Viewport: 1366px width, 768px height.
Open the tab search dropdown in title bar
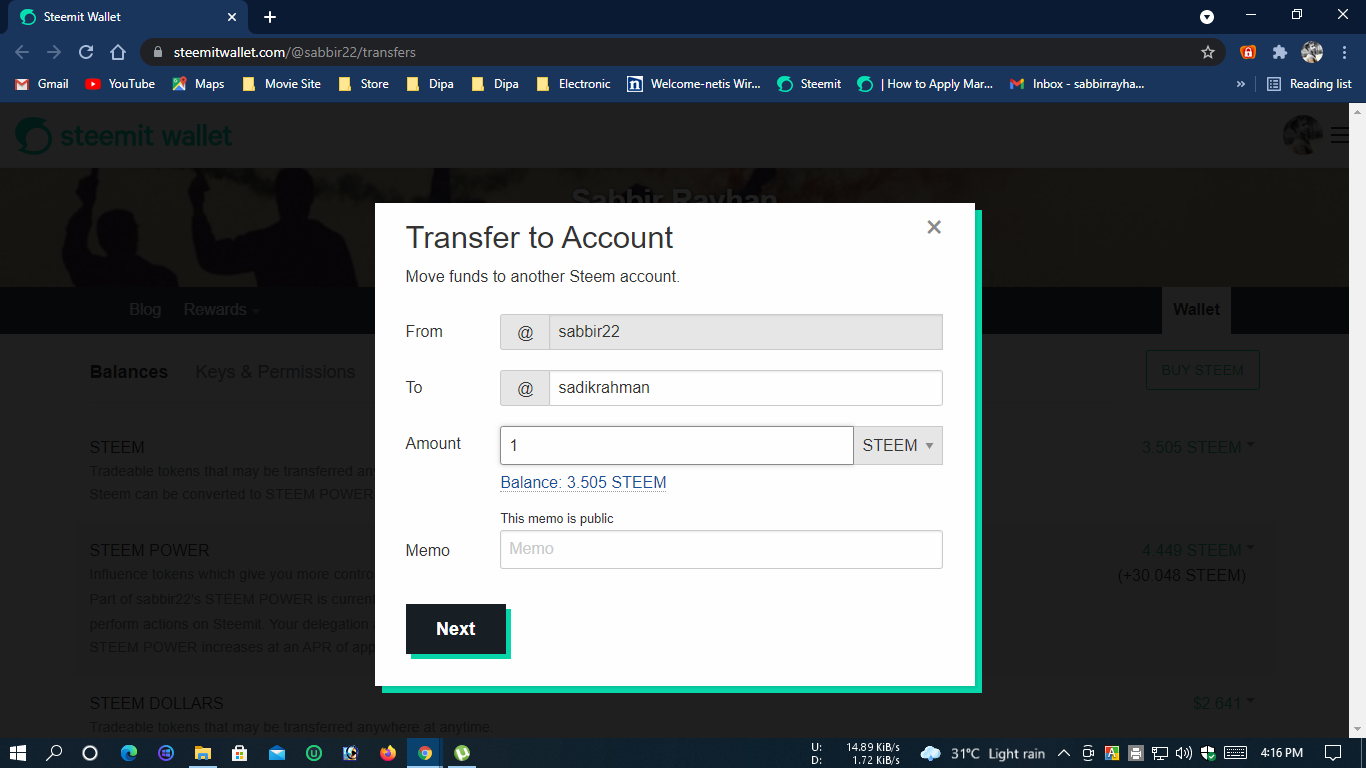pos(1207,17)
